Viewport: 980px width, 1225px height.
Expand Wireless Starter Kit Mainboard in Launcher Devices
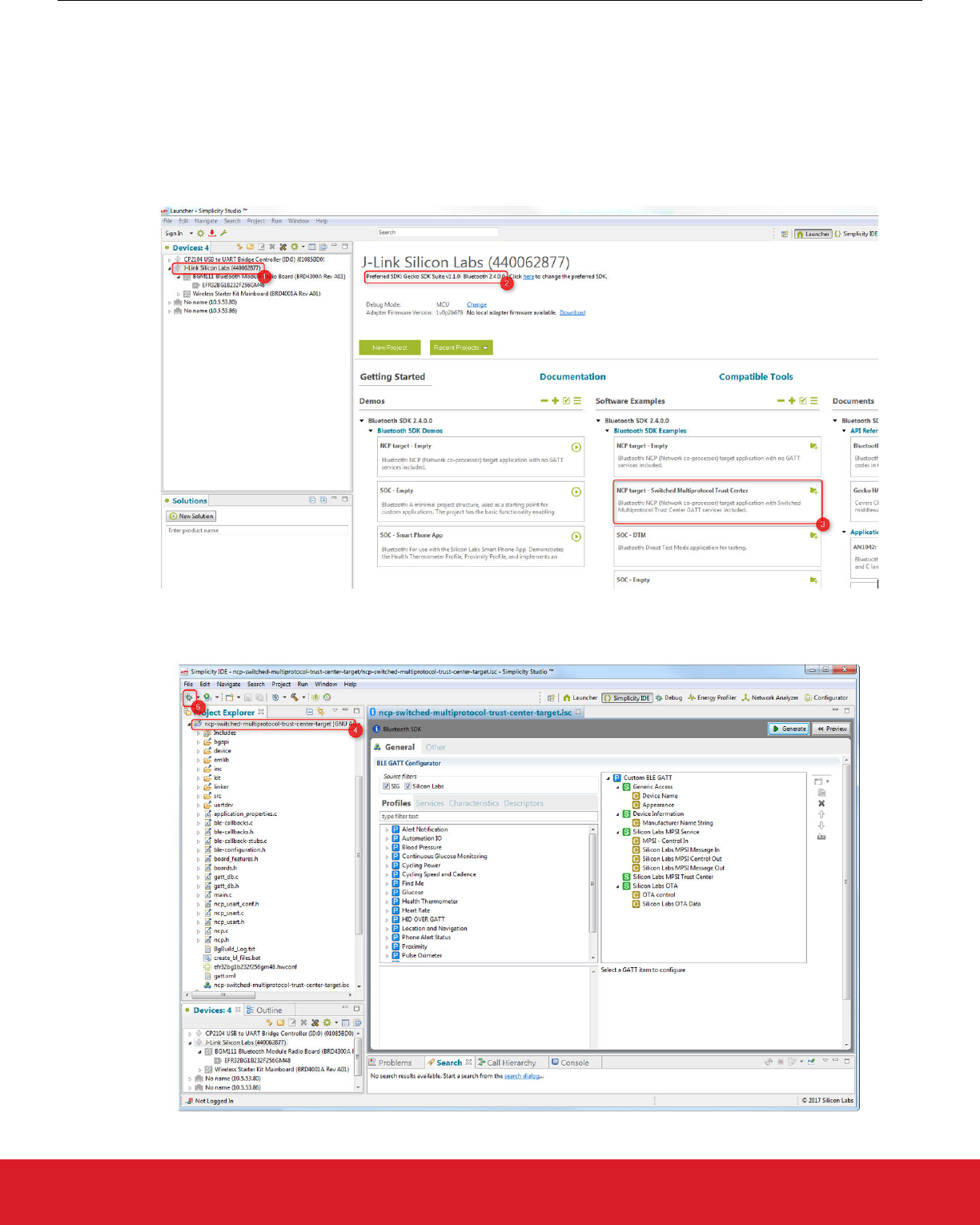[179, 294]
